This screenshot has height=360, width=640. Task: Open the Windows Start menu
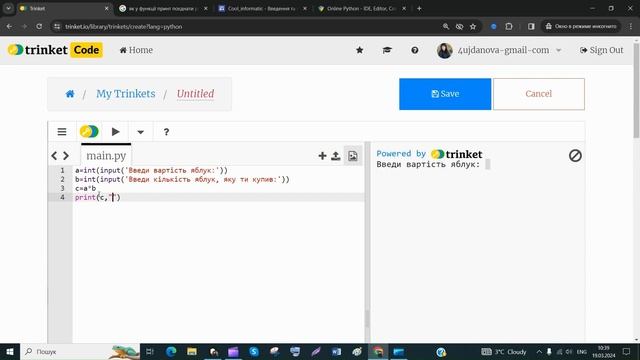pos(10,351)
